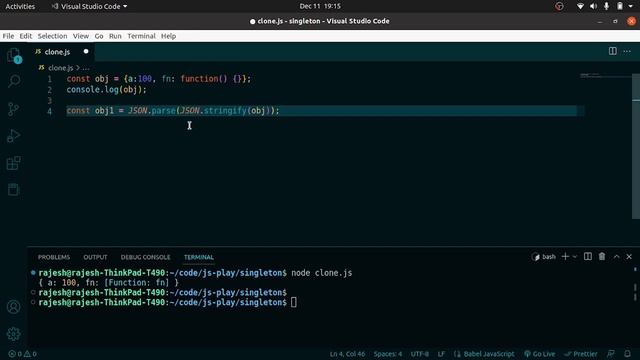
Task: Click the feedback icon in status bar
Action: pos(611,354)
